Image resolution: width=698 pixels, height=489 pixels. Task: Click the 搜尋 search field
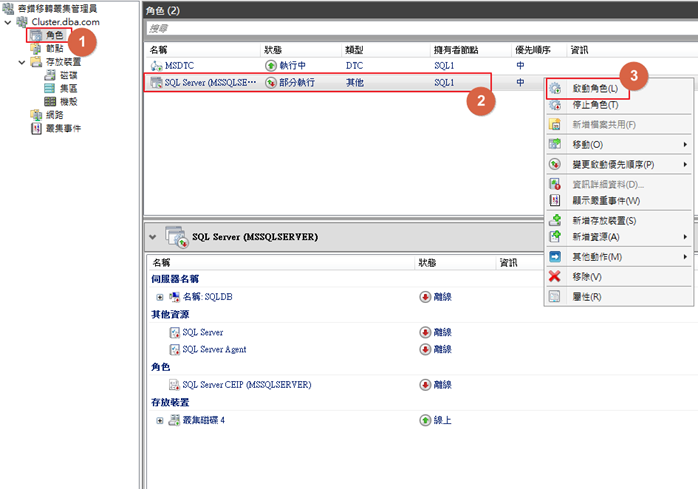click(418, 28)
